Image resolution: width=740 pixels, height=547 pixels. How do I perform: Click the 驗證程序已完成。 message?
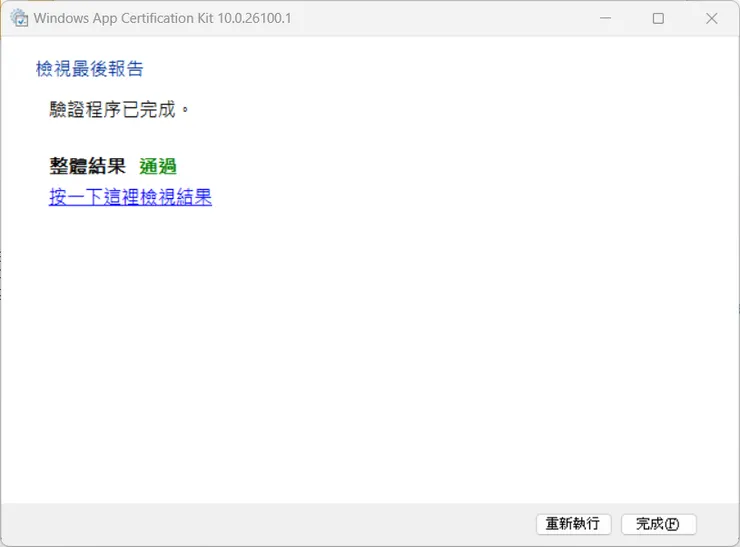tap(119, 109)
